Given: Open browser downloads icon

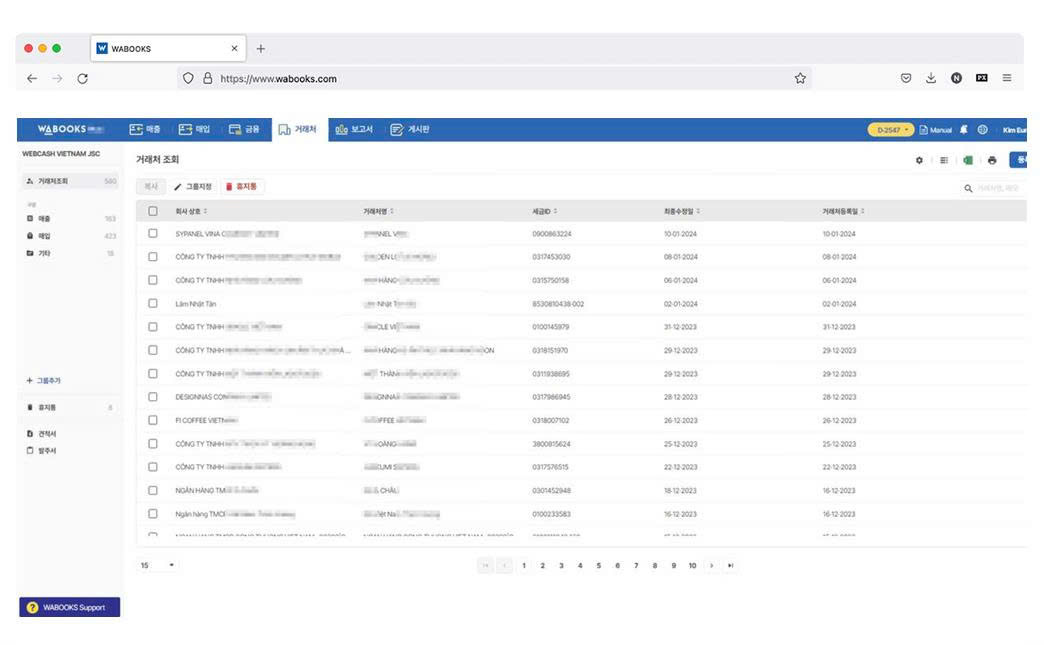Looking at the screenshot, I should [931, 79].
